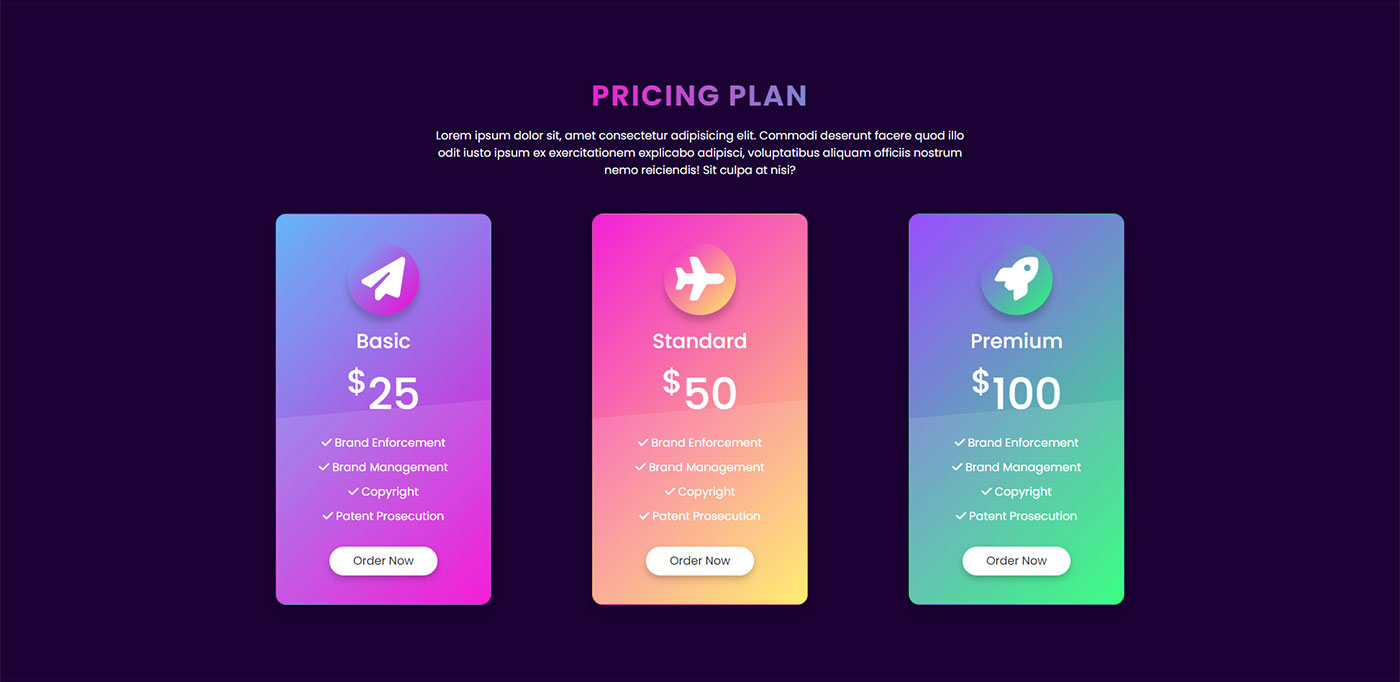The height and width of the screenshot is (682, 1400).
Task: Click the Lorem ipsum description paragraph
Action: pos(700,153)
